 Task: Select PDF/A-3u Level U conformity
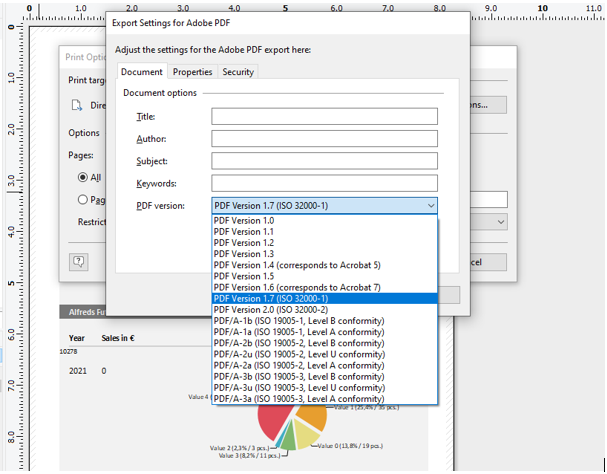324,388
